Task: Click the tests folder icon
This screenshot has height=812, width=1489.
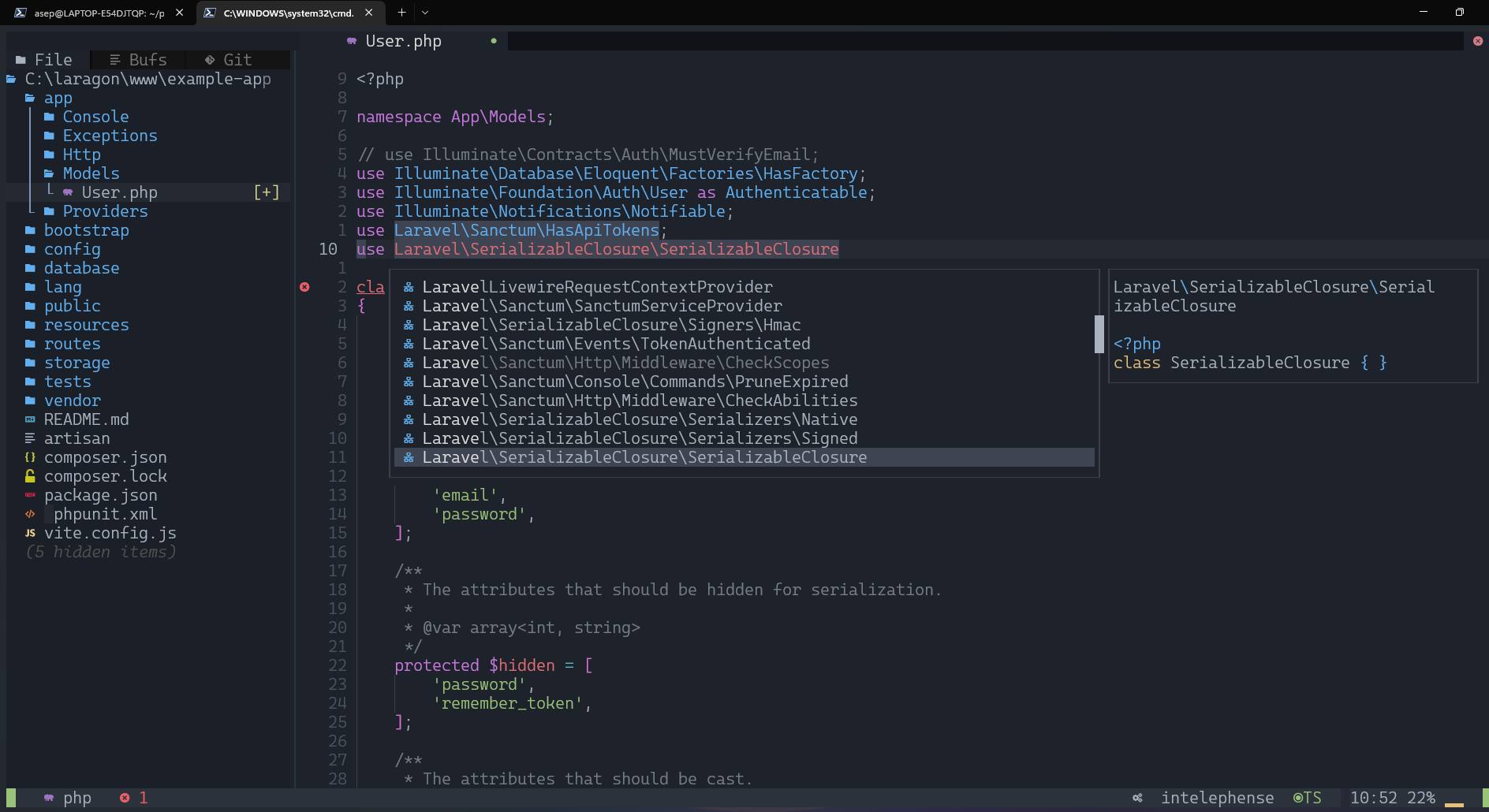Action: (30, 382)
